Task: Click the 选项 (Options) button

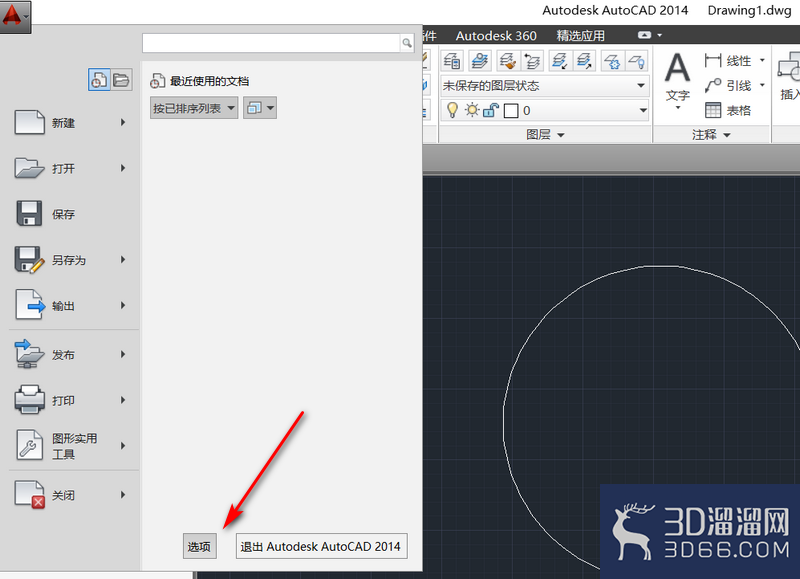Action: click(x=199, y=546)
